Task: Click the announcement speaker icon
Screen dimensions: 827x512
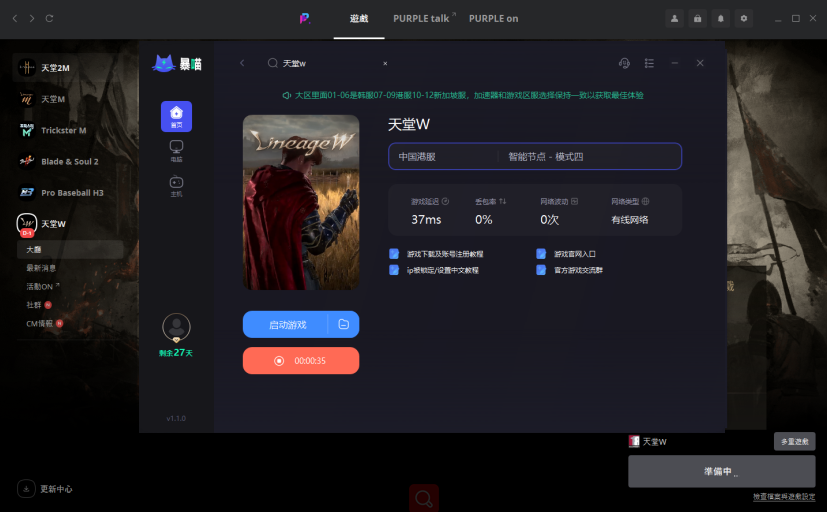Action: [286, 95]
